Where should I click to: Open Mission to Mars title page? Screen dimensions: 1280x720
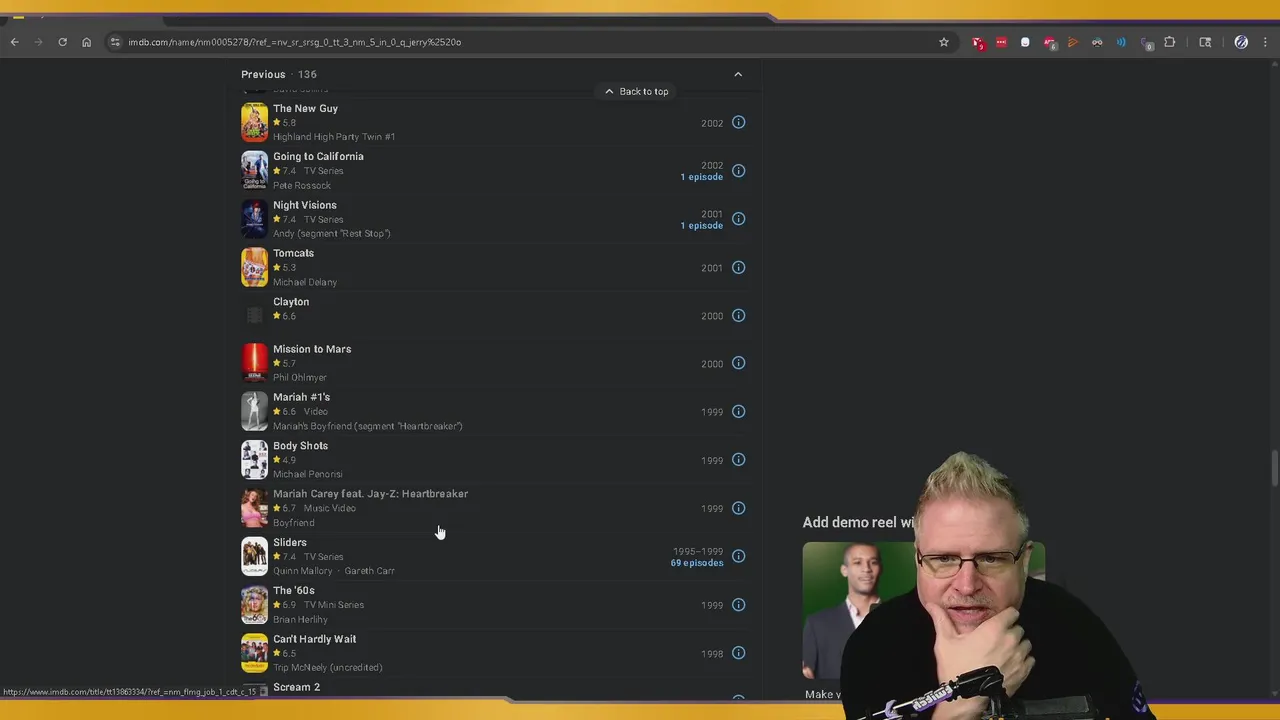tap(312, 349)
